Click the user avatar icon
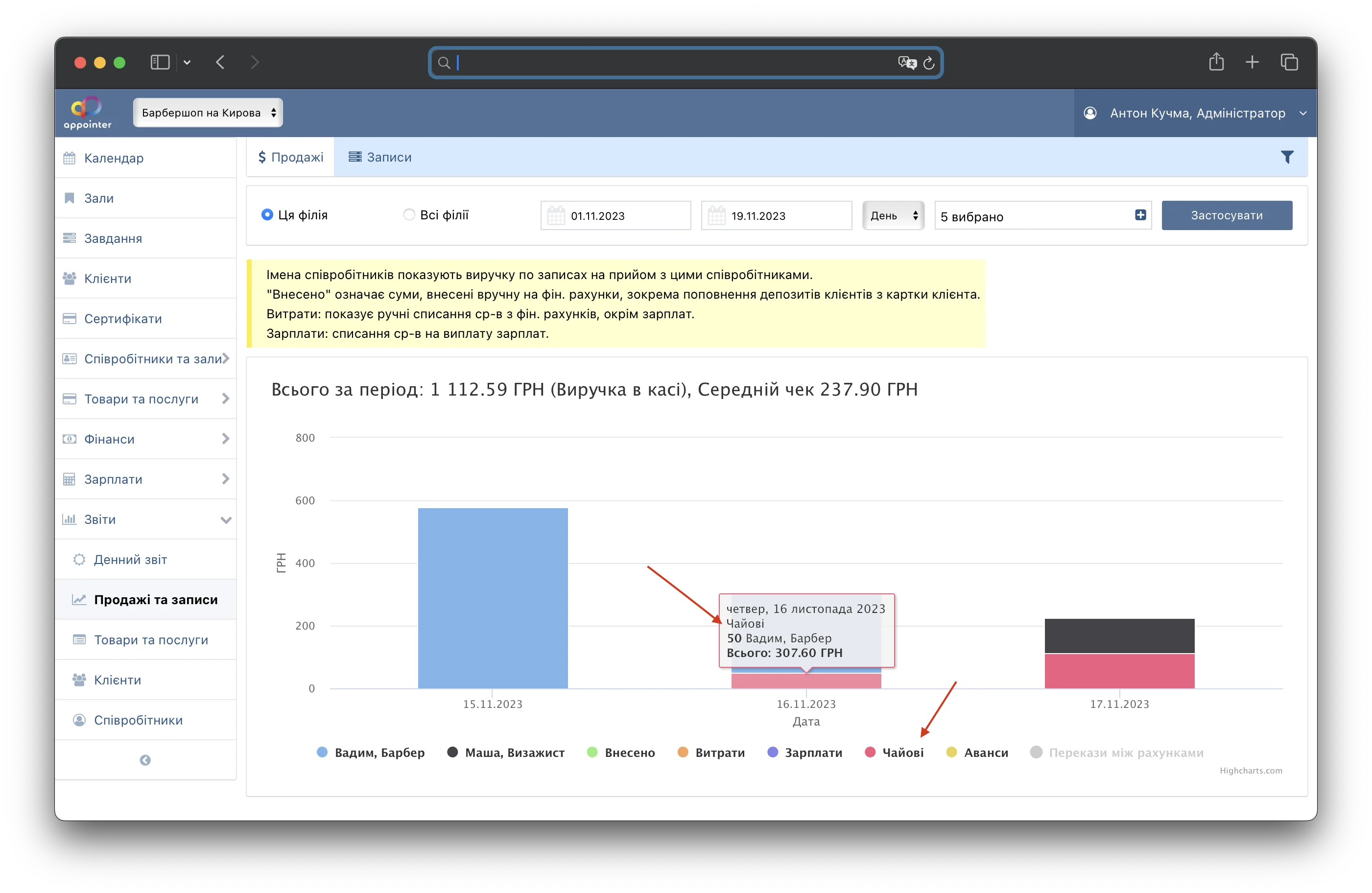 click(x=1090, y=113)
